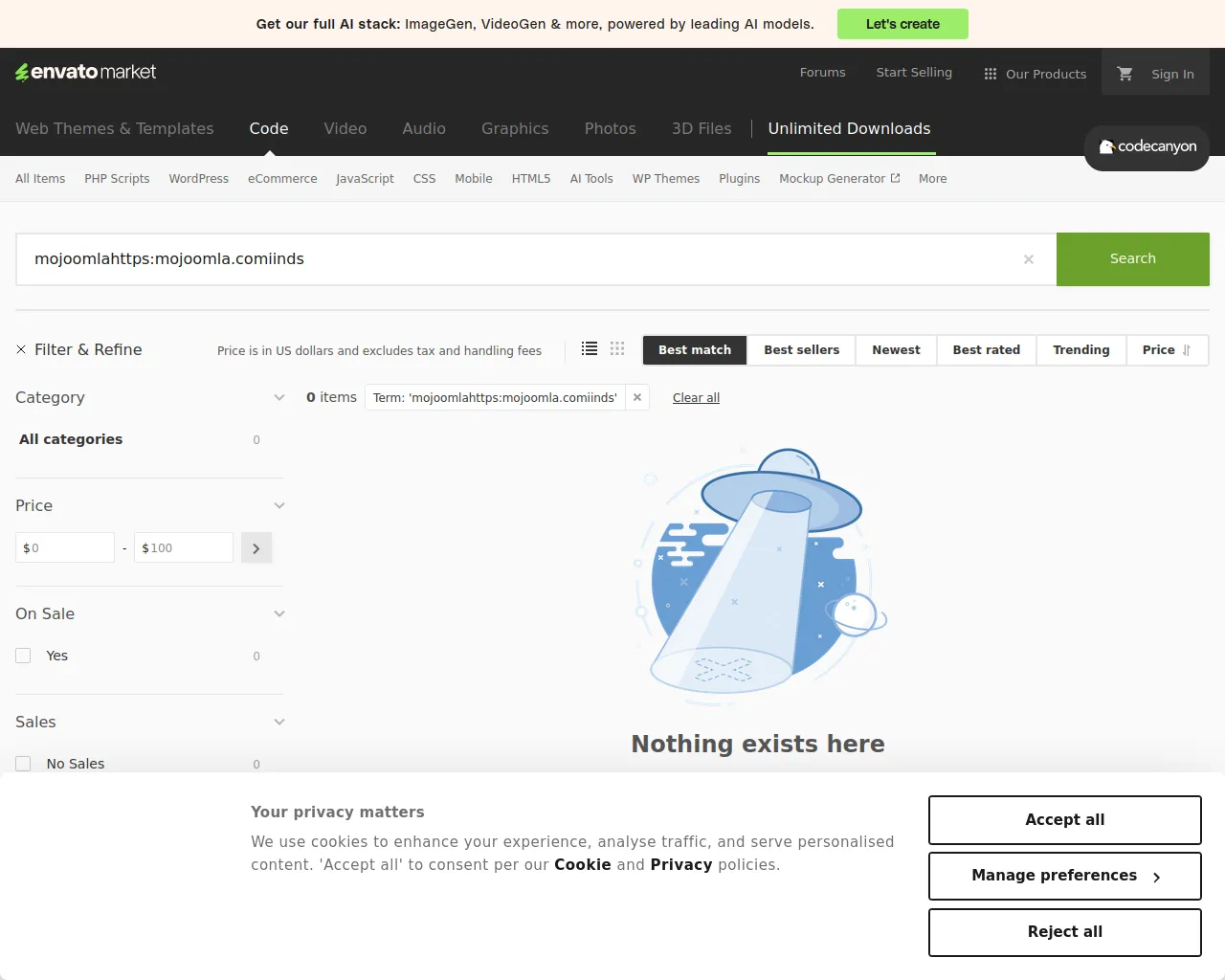Sort results by Trending

click(x=1081, y=350)
